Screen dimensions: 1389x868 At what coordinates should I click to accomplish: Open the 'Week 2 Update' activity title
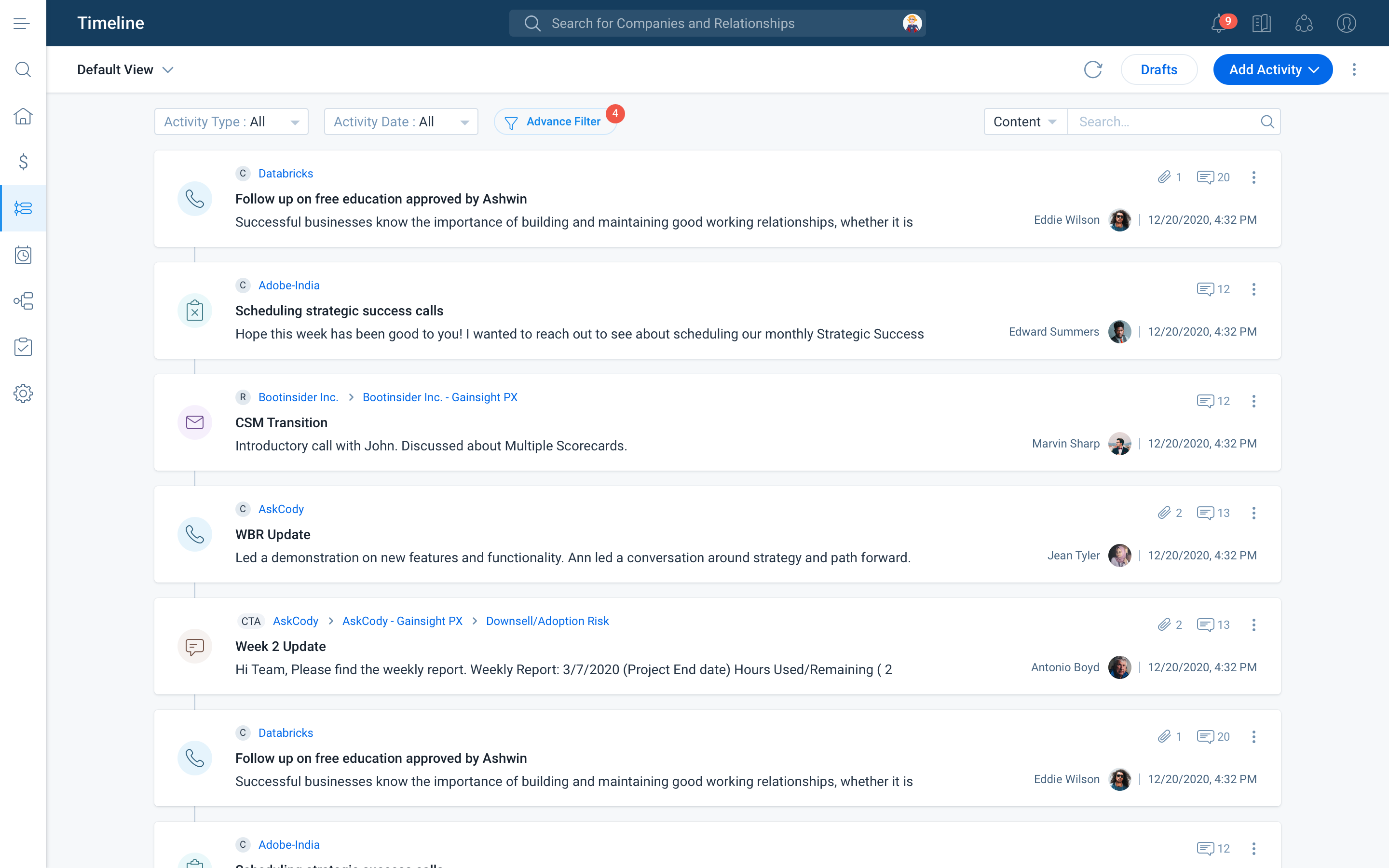(280, 646)
